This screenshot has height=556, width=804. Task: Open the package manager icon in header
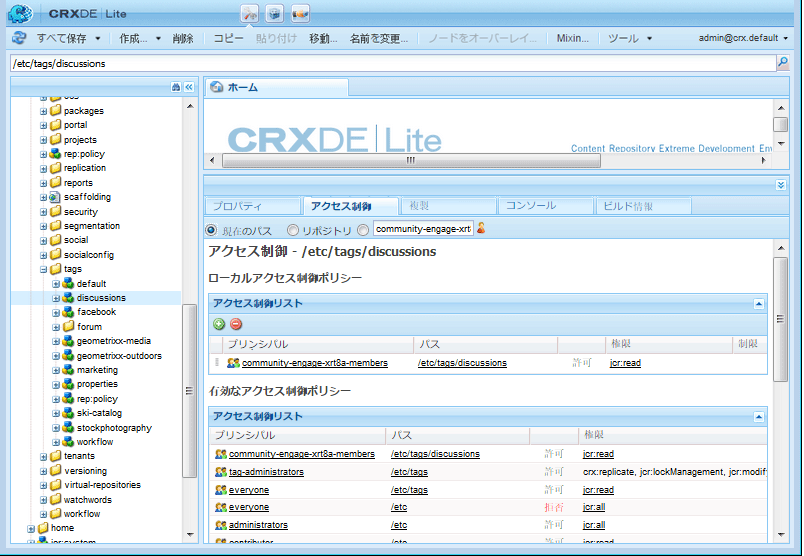pos(275,14)
